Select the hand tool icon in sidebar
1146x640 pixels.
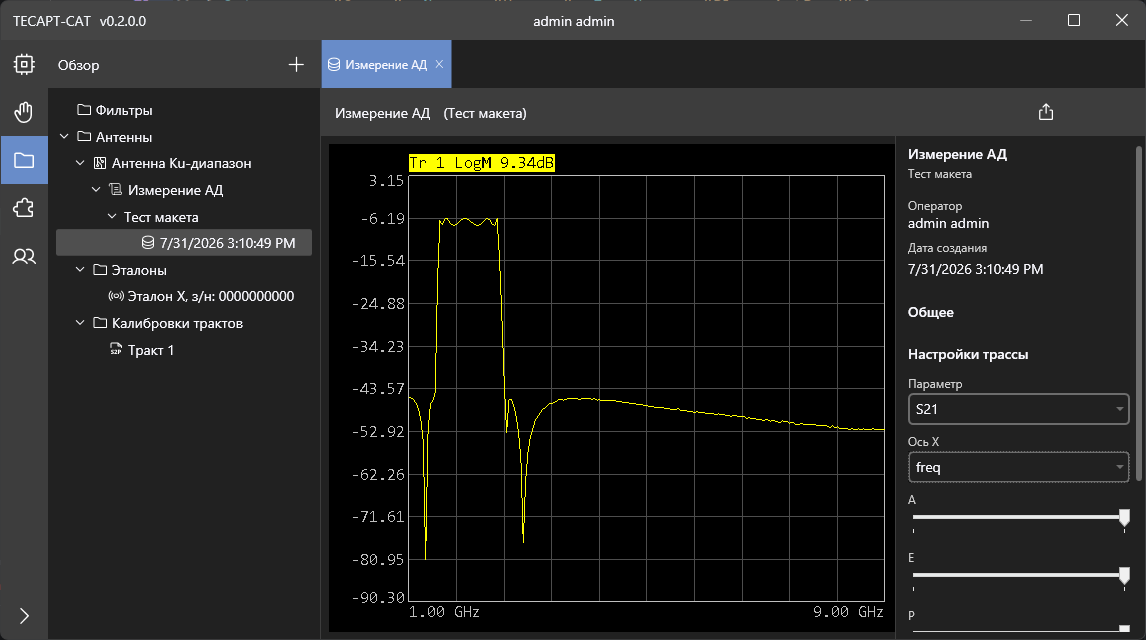click(24, 113)
